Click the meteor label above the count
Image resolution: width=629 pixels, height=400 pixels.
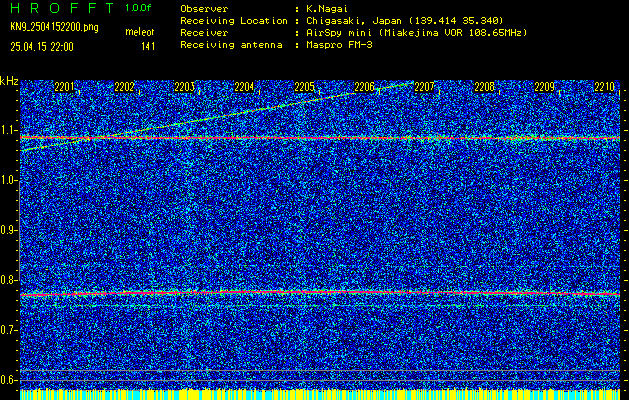click(x=140, y=32)
